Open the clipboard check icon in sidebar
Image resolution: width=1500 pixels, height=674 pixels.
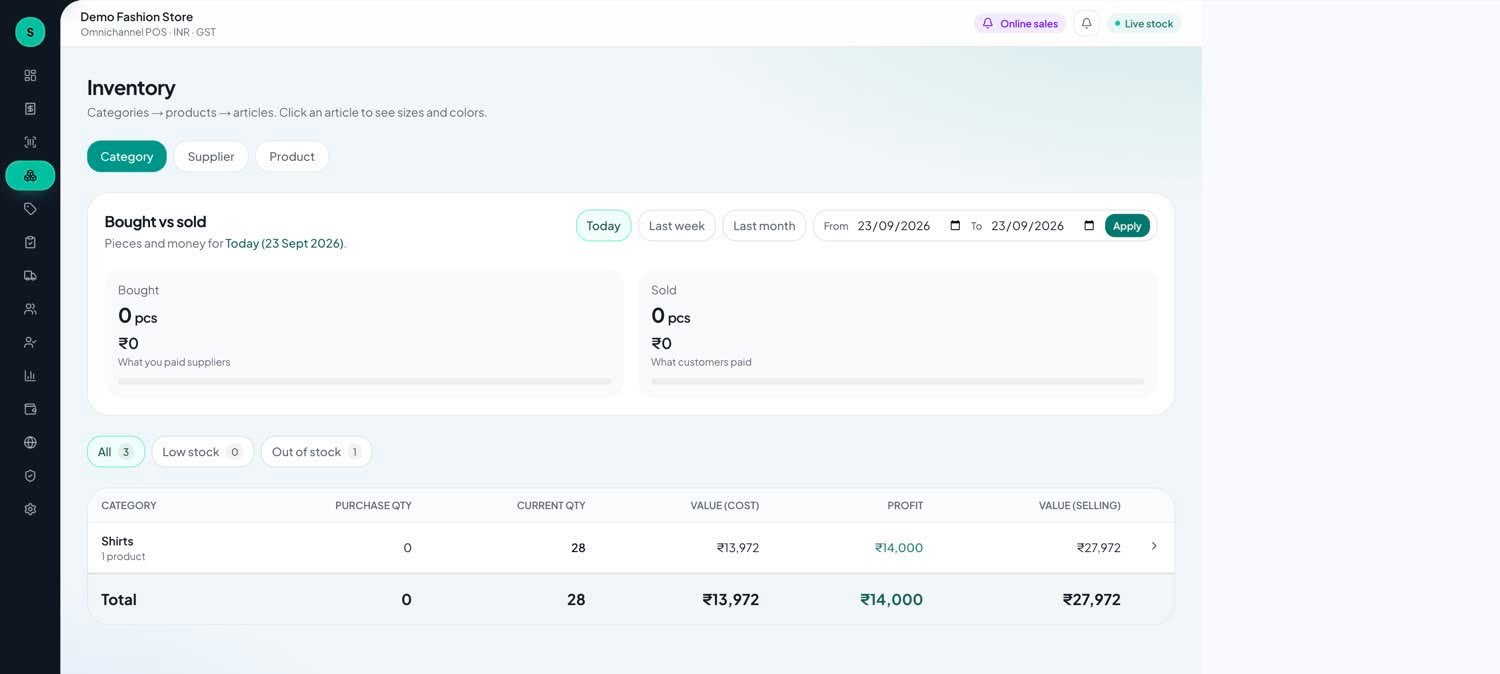30,242
